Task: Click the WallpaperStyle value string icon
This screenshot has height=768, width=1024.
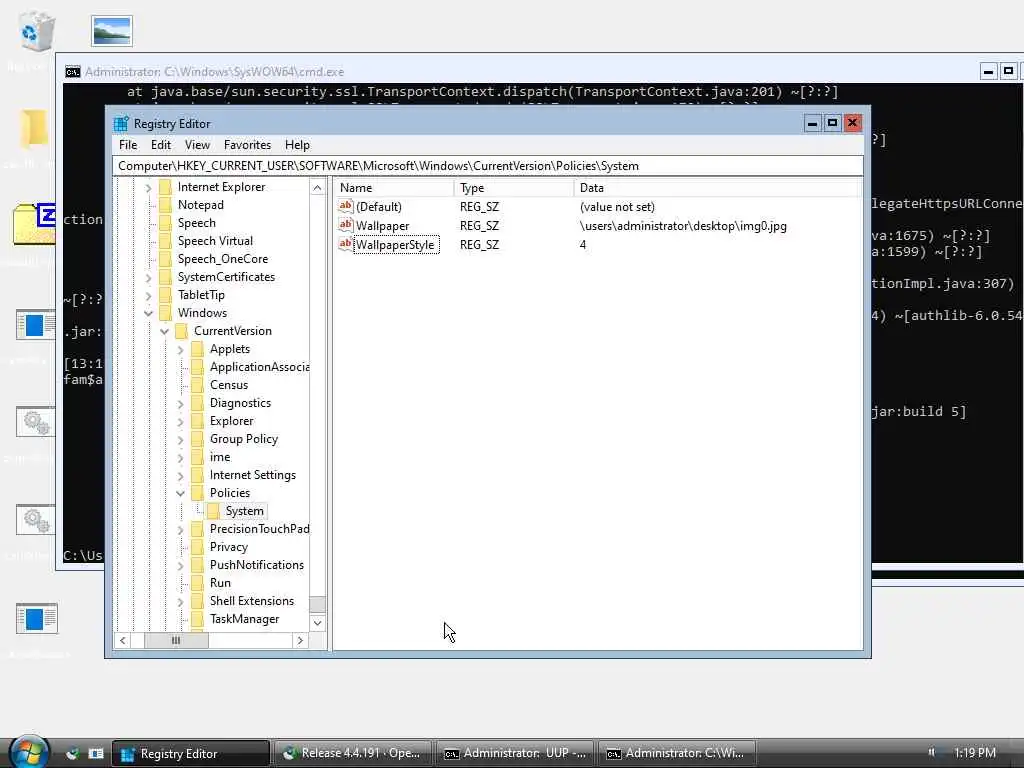Action: coord(345,244)
